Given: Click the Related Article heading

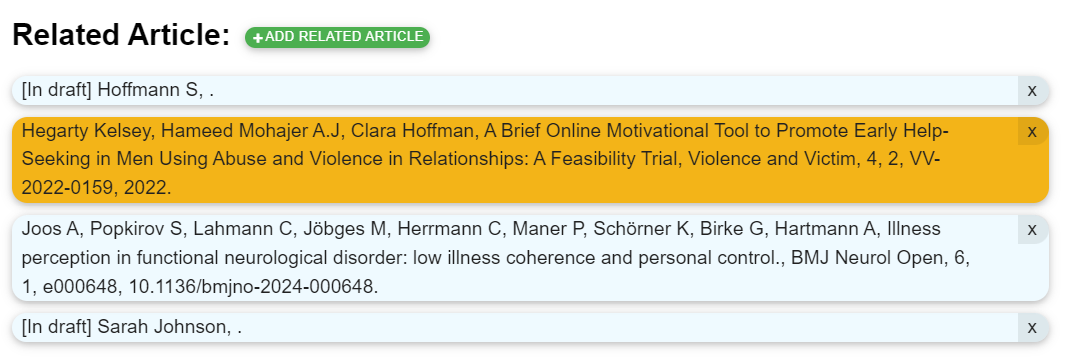Looking at the screenshot, I should [122, 35].
